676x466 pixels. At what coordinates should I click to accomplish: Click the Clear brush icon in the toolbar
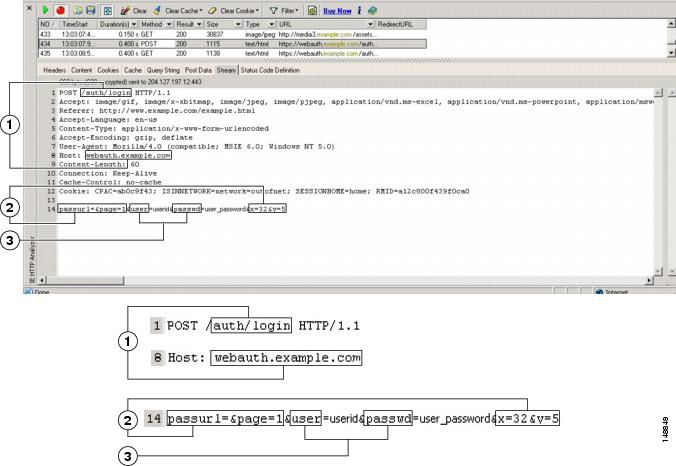(125, 10)
